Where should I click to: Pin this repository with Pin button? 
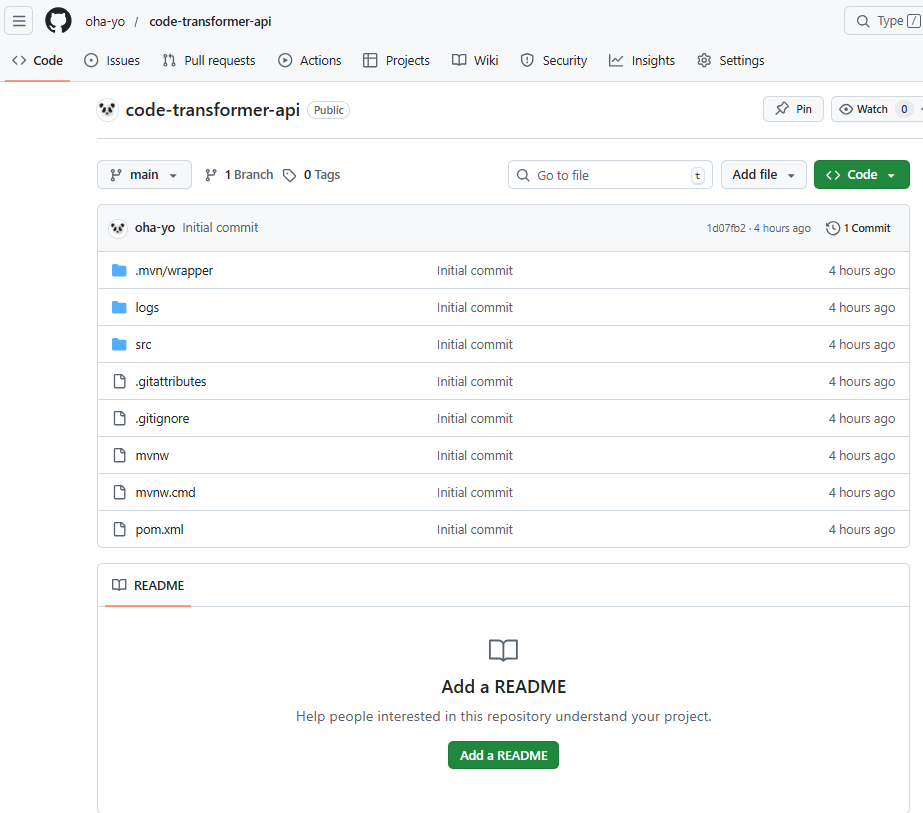793,109
